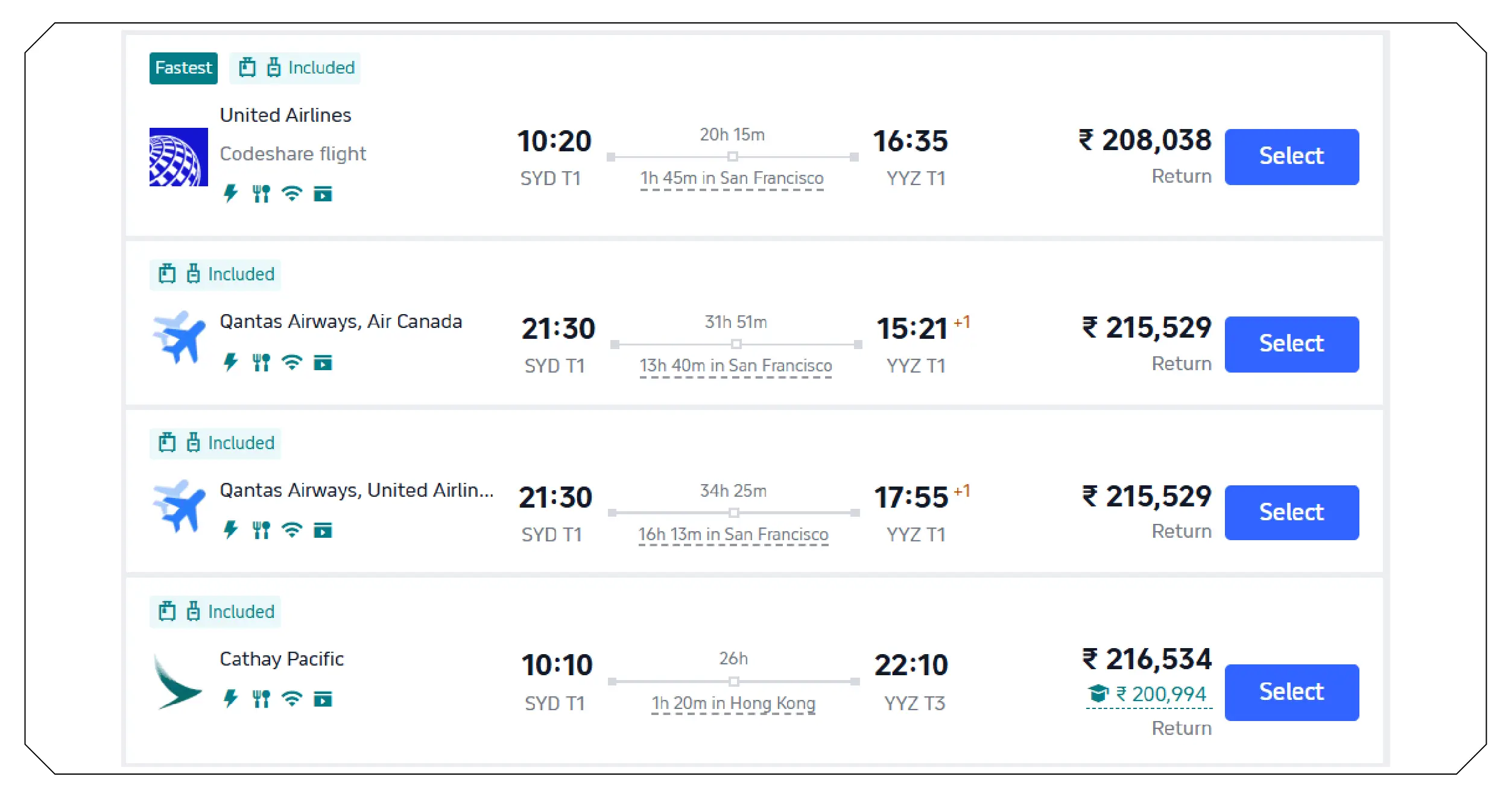The height and width of the screenshot is (797, 1512).
Task: Click the power outlet icon on United Airlines flight
Action: tap(231, 194)
